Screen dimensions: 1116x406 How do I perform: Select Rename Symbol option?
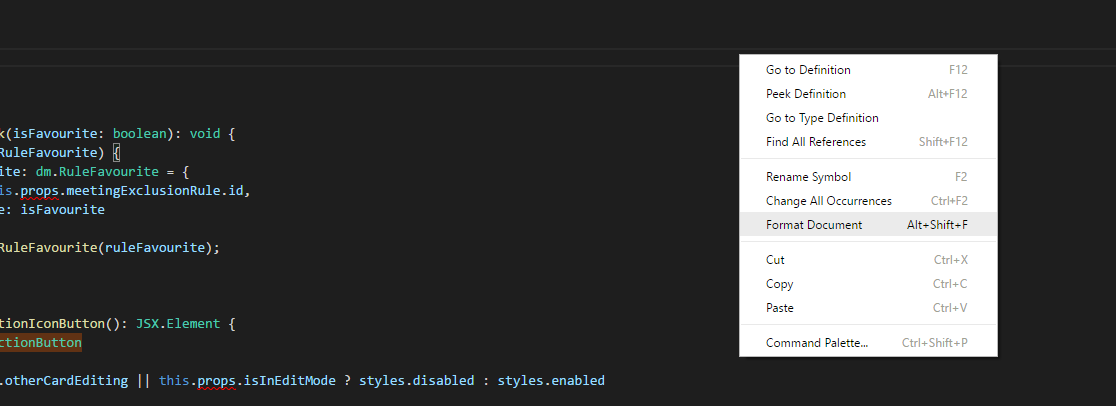[868, 177]
